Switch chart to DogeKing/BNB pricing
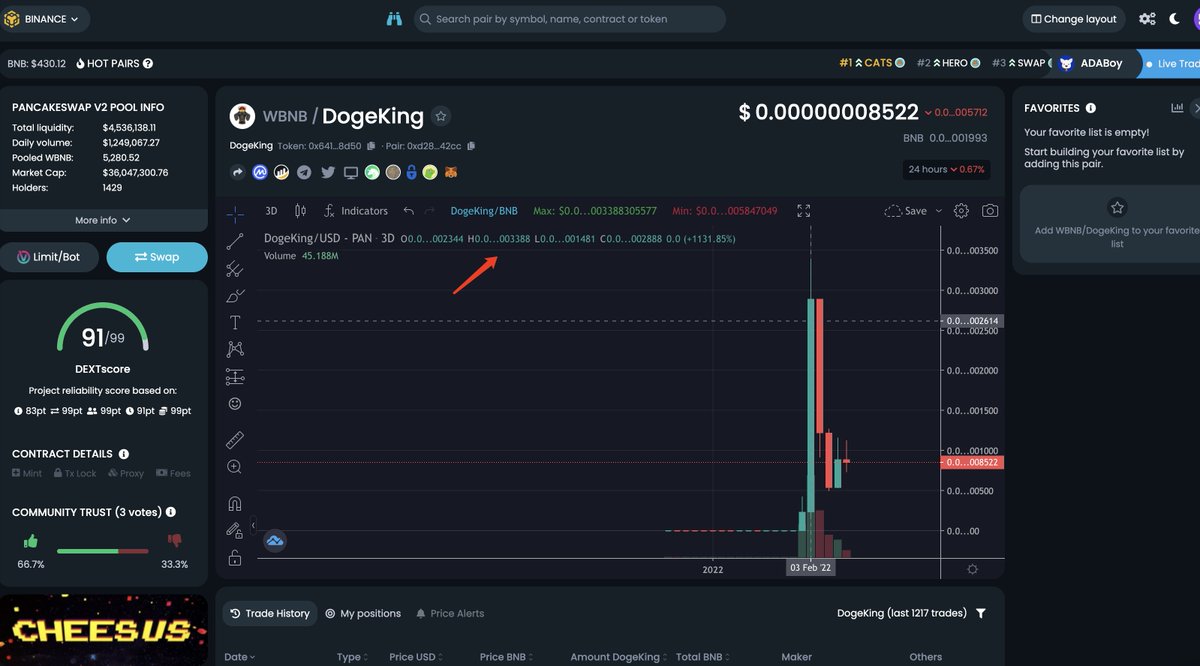This screenshot has width=1200, height=666. 484,211
